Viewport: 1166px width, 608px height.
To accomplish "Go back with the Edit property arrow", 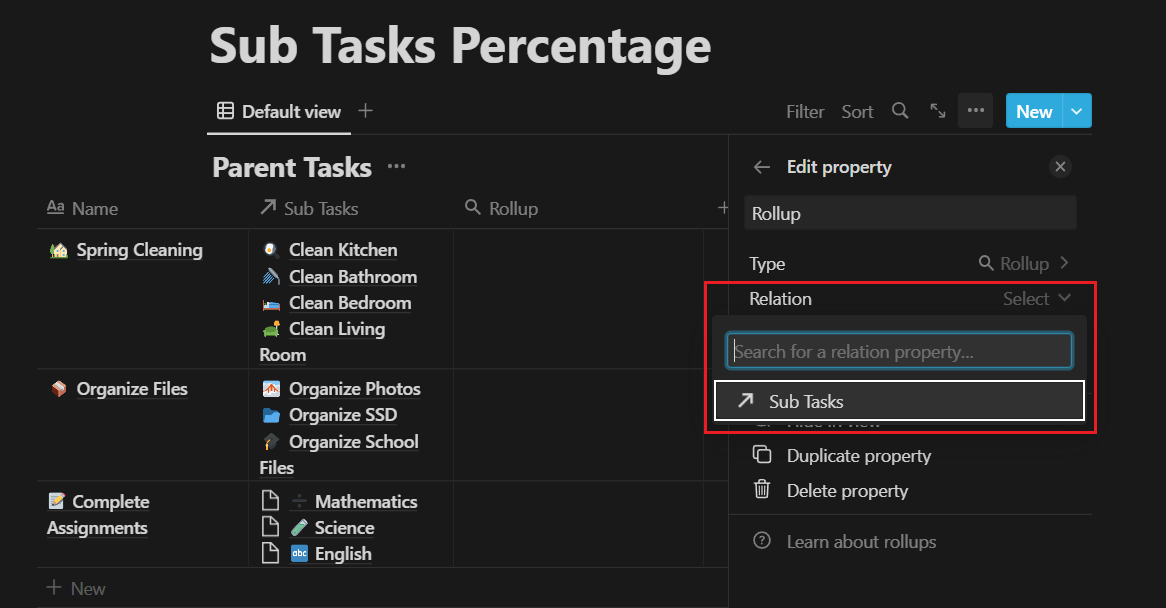I will [761, 167].
